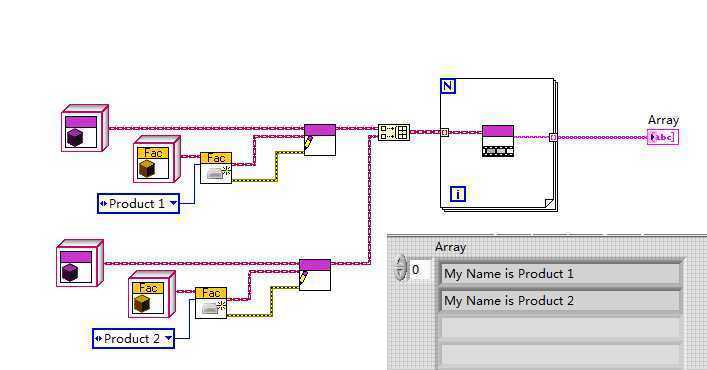This screenshot has height=370, width=707.
Task: Click the For Loop output auto-index tunnel
Action: point(553,137)
